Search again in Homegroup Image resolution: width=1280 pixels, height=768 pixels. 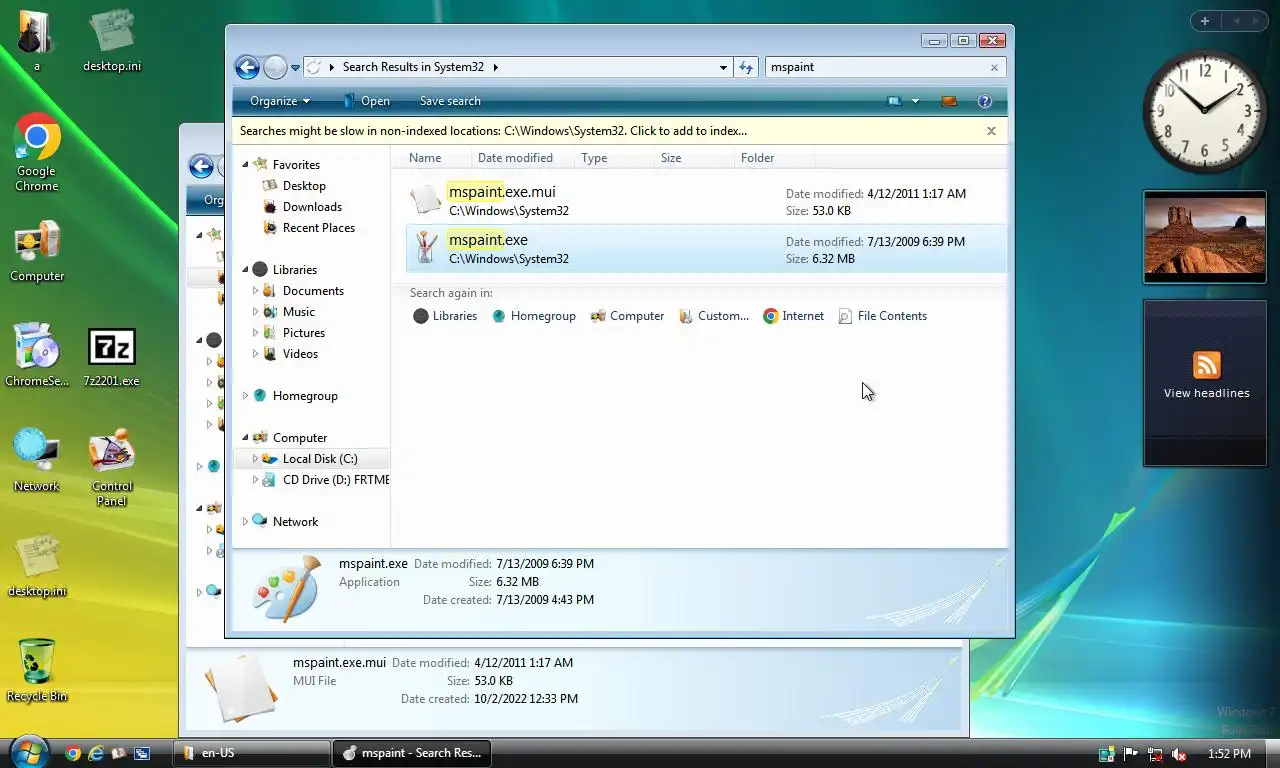tap(533, 316)
